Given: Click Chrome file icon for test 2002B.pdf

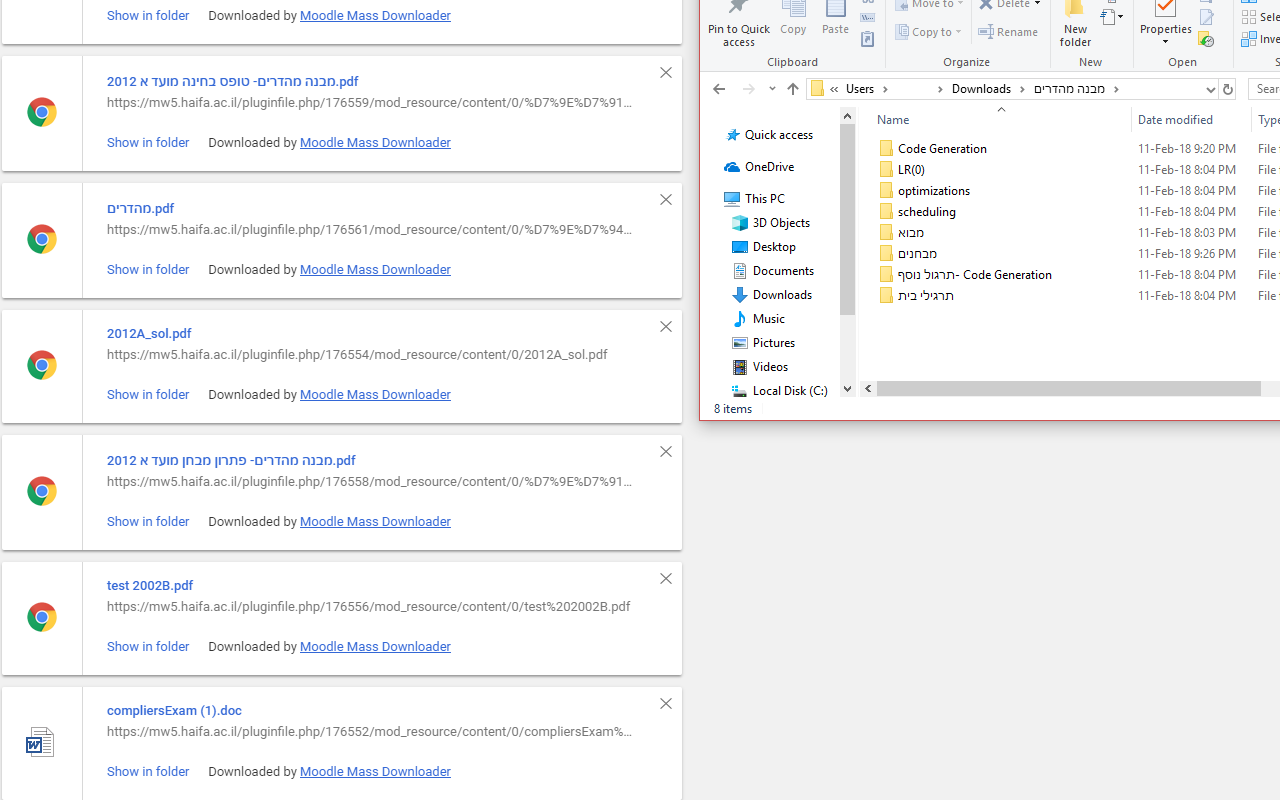Looking at the screenshot, I should point(41,617).
